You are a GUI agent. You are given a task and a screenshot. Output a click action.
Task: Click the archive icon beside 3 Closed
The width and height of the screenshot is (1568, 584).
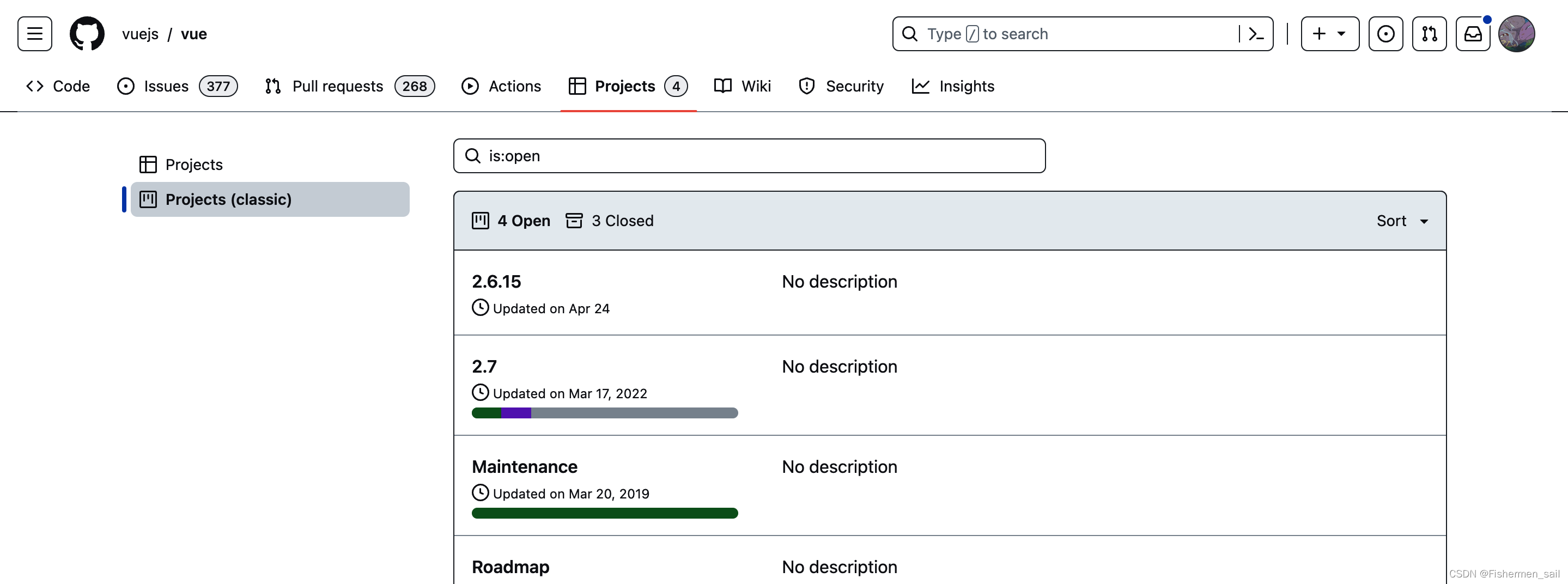tap(574, 220)
